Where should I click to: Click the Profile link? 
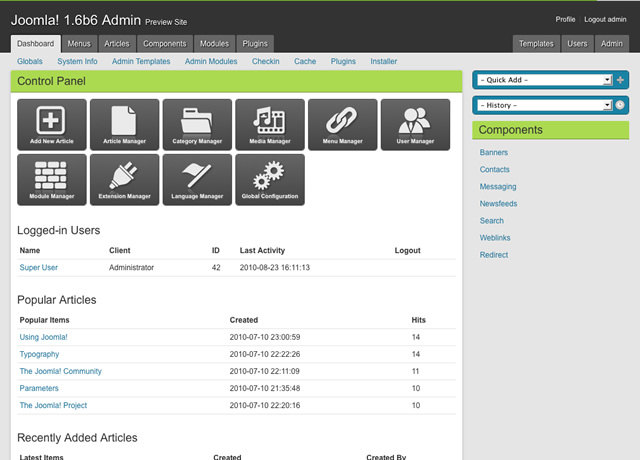pos(565,19)
